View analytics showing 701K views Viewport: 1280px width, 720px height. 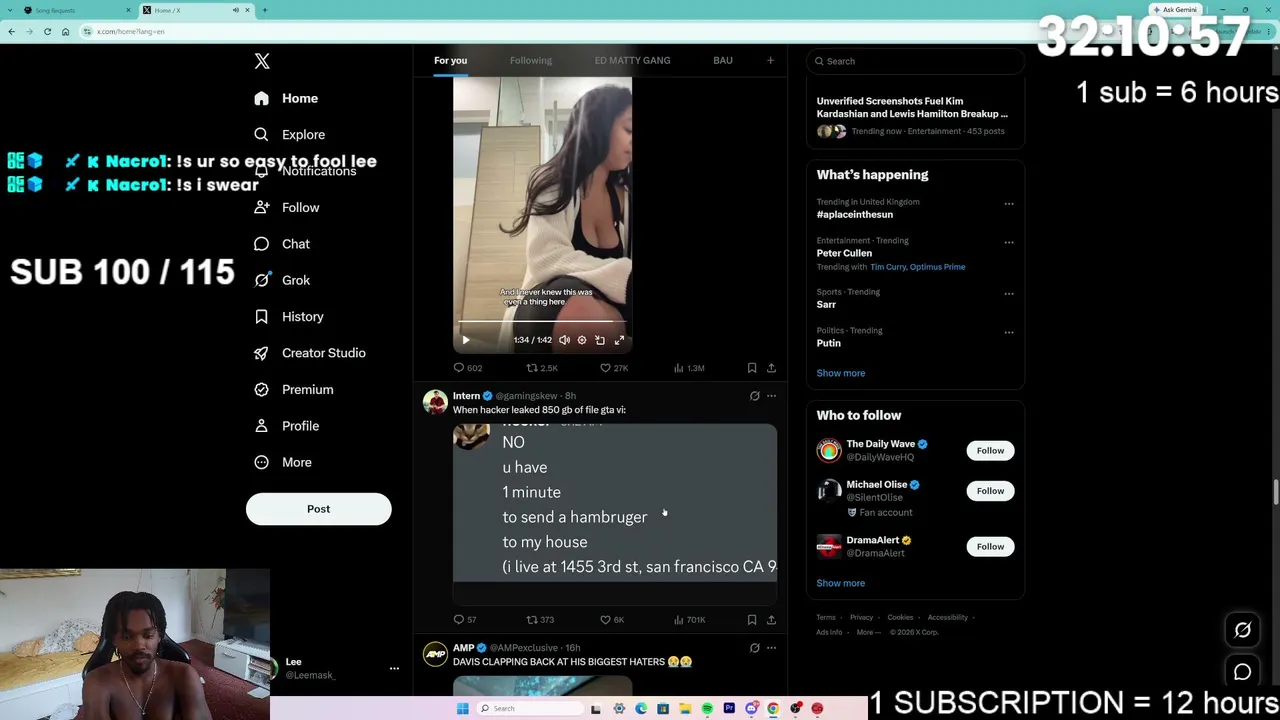point(689,620)
